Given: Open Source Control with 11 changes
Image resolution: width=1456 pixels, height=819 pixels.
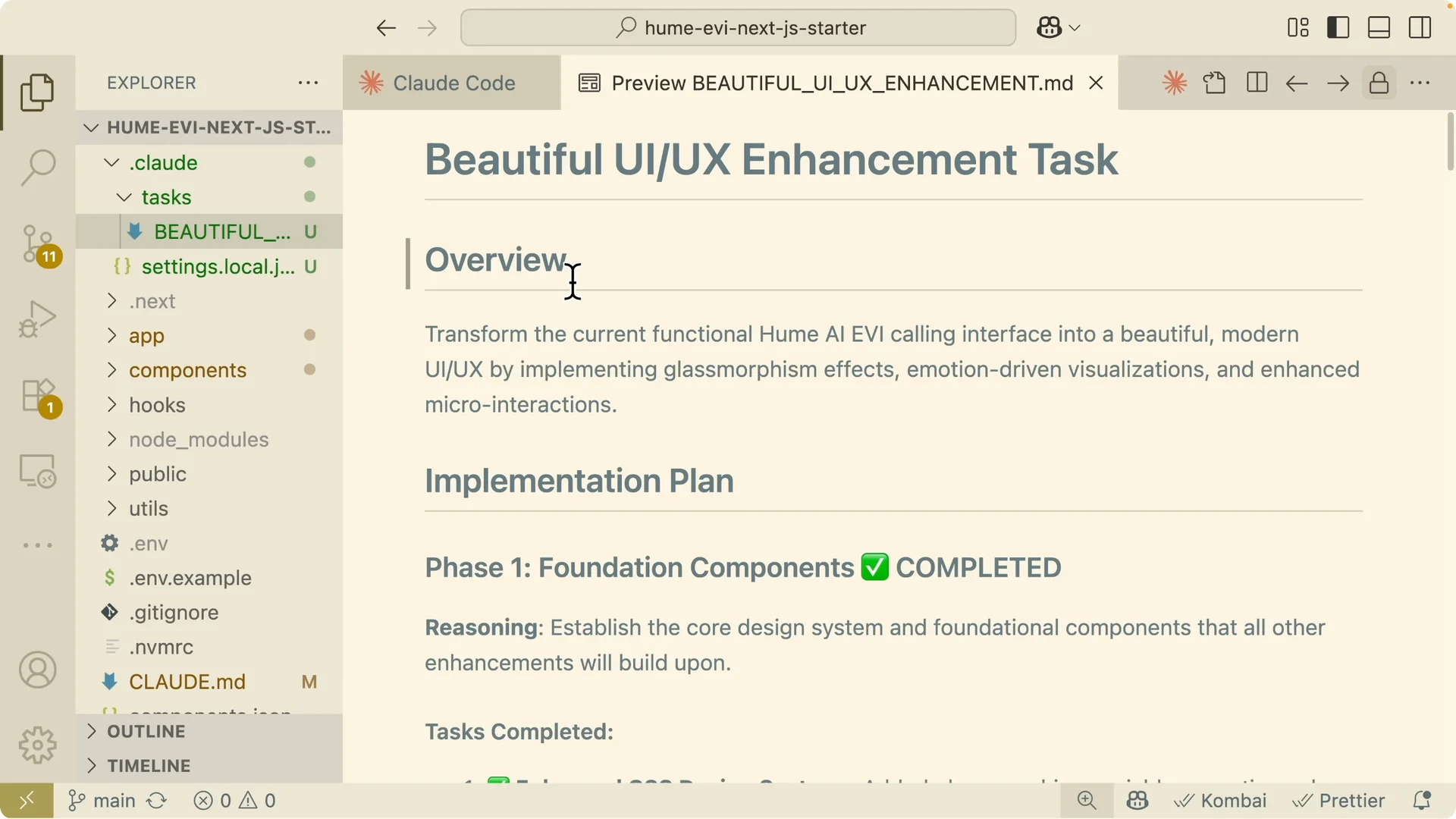Looking at the screenshot, I should [x=37, y=245].
